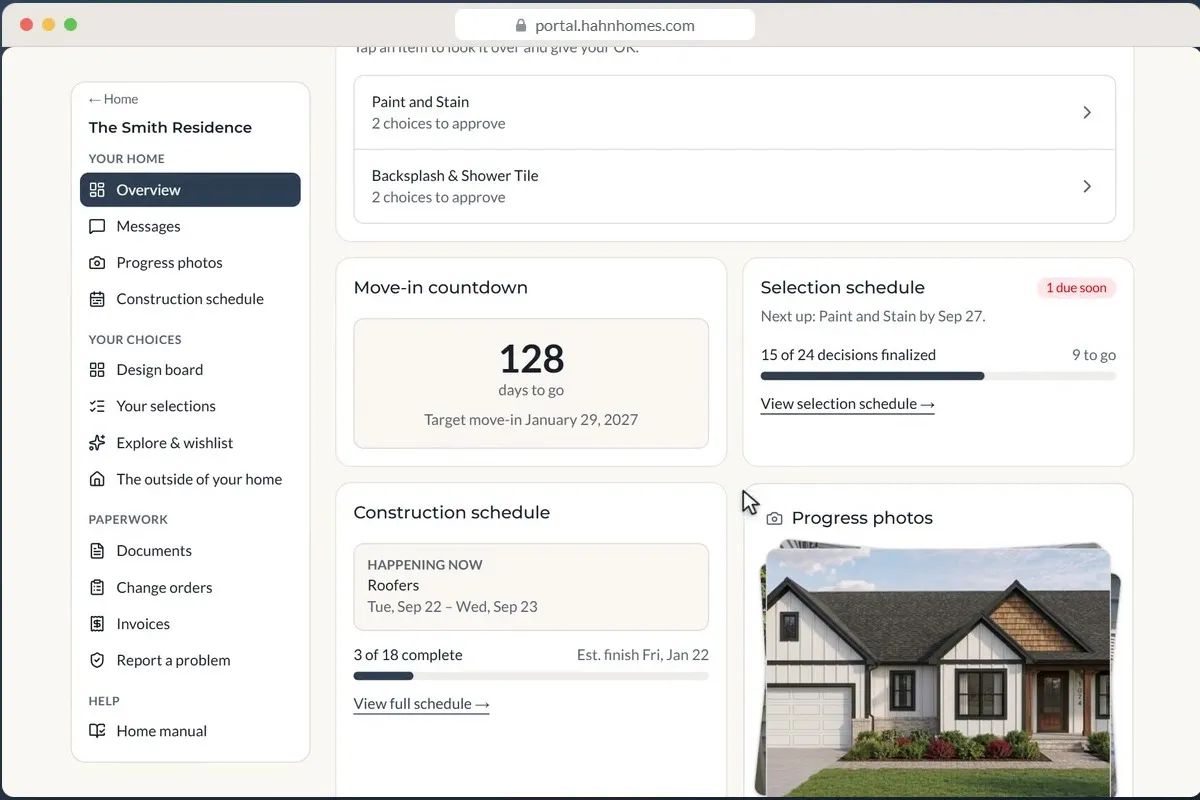Click The Smith Residence title
The image size is (1200, 800).
pyautogui.click(x=170, y=128)
